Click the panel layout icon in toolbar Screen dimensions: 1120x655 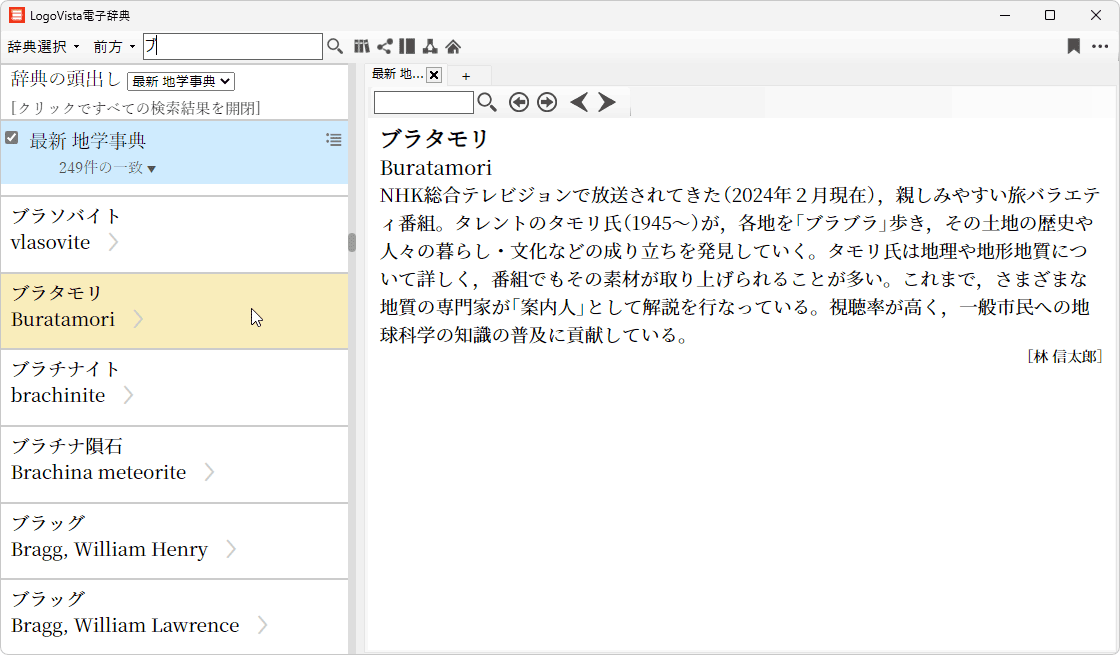point(406,46)
